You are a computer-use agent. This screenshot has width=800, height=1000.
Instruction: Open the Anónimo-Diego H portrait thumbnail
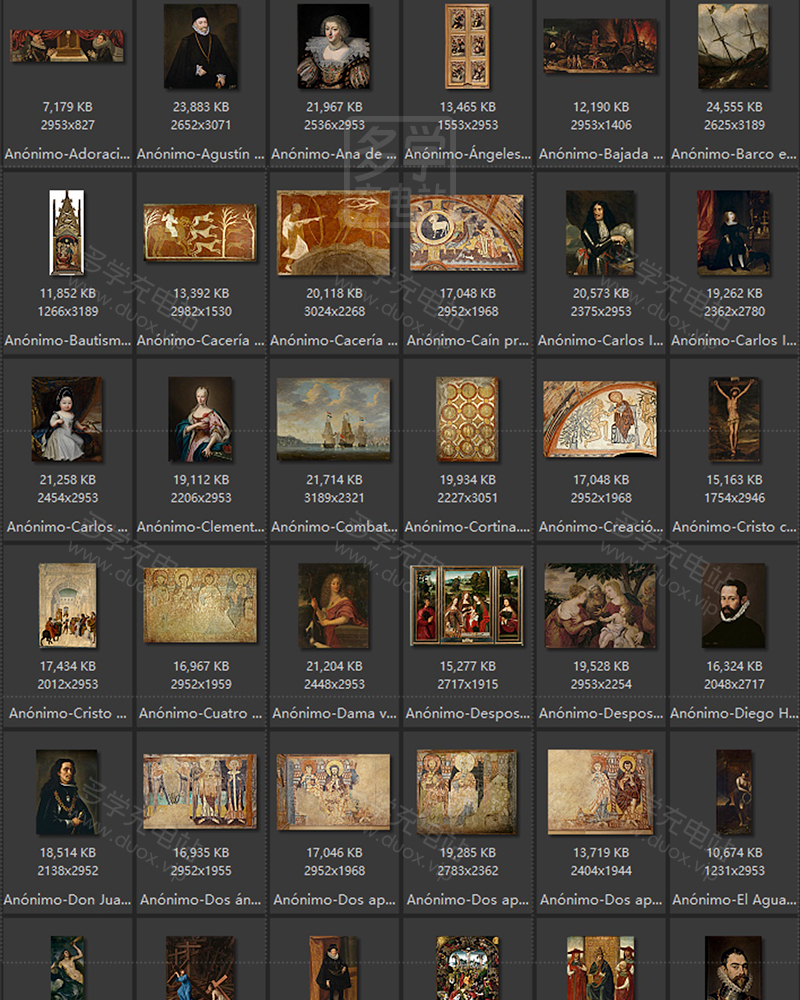(x=733, y=605)
